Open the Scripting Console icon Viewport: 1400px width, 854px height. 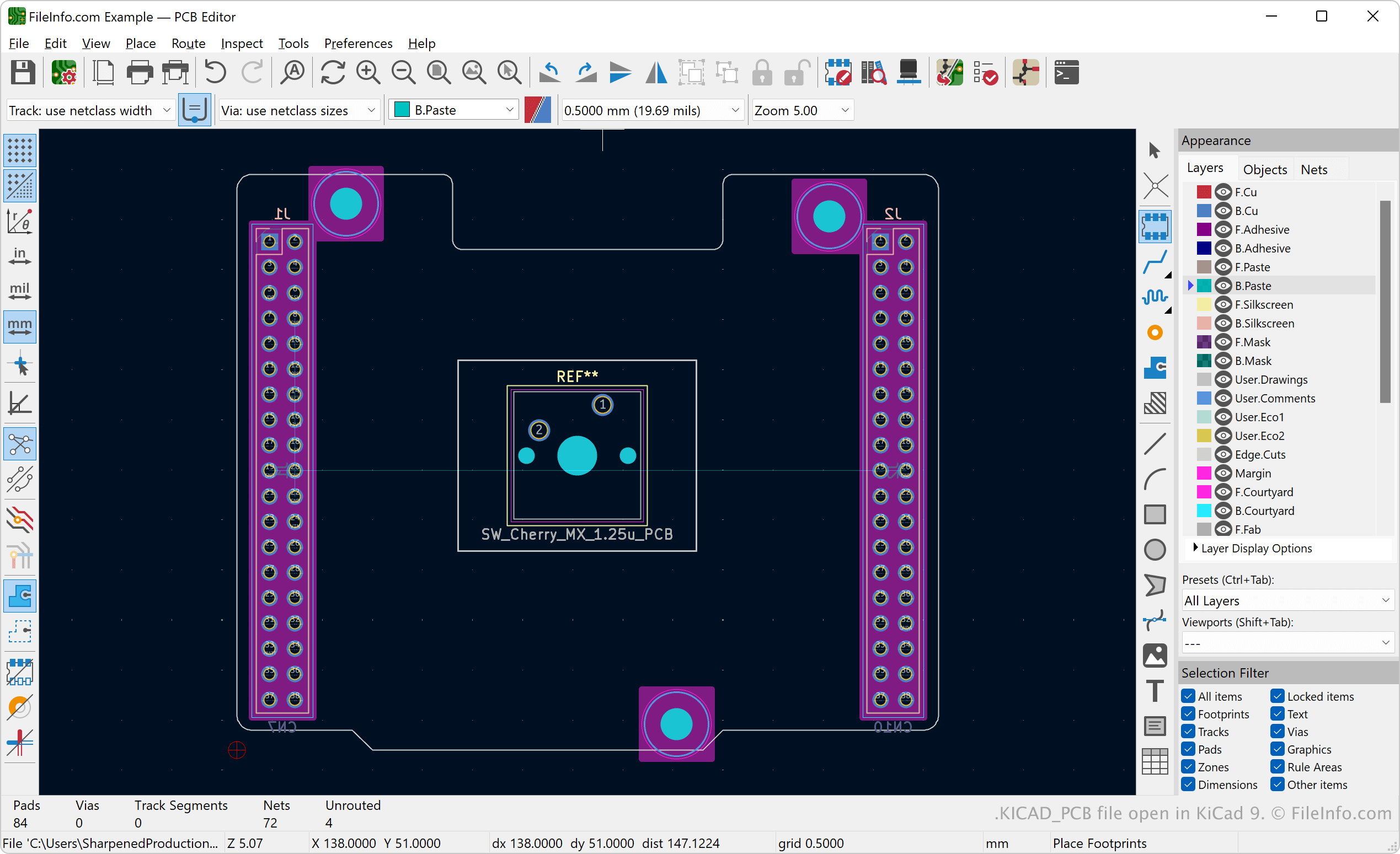point(1066,73)
